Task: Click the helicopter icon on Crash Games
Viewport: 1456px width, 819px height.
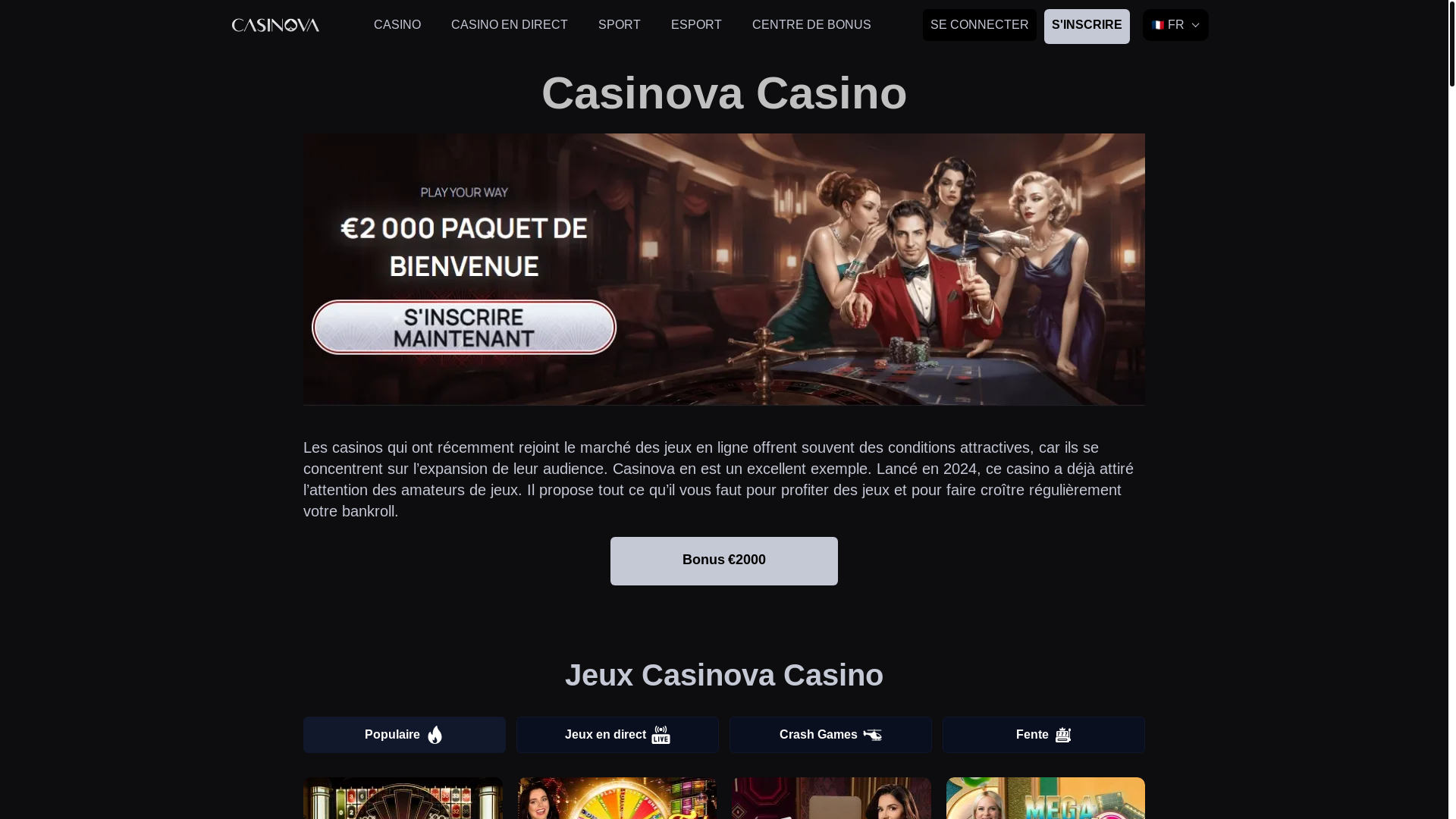Action: tap(872, 735)
